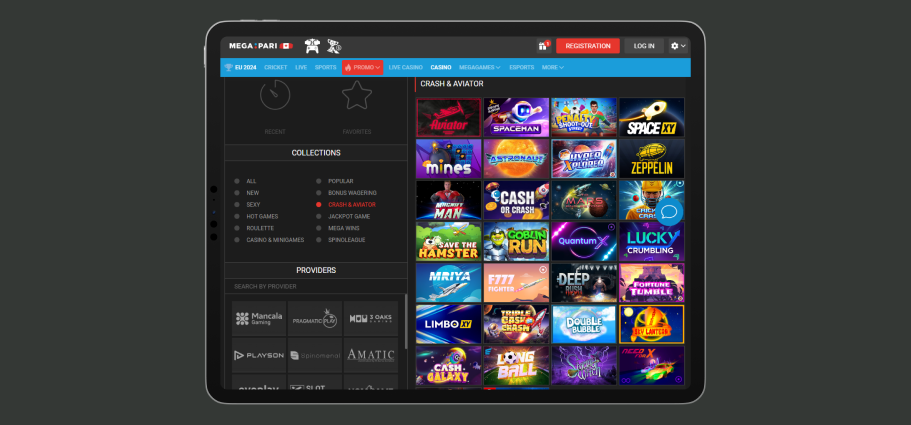911x425 pixels.
Task: Open the F777 Fighter game
Action: click(x=517, y=283)
